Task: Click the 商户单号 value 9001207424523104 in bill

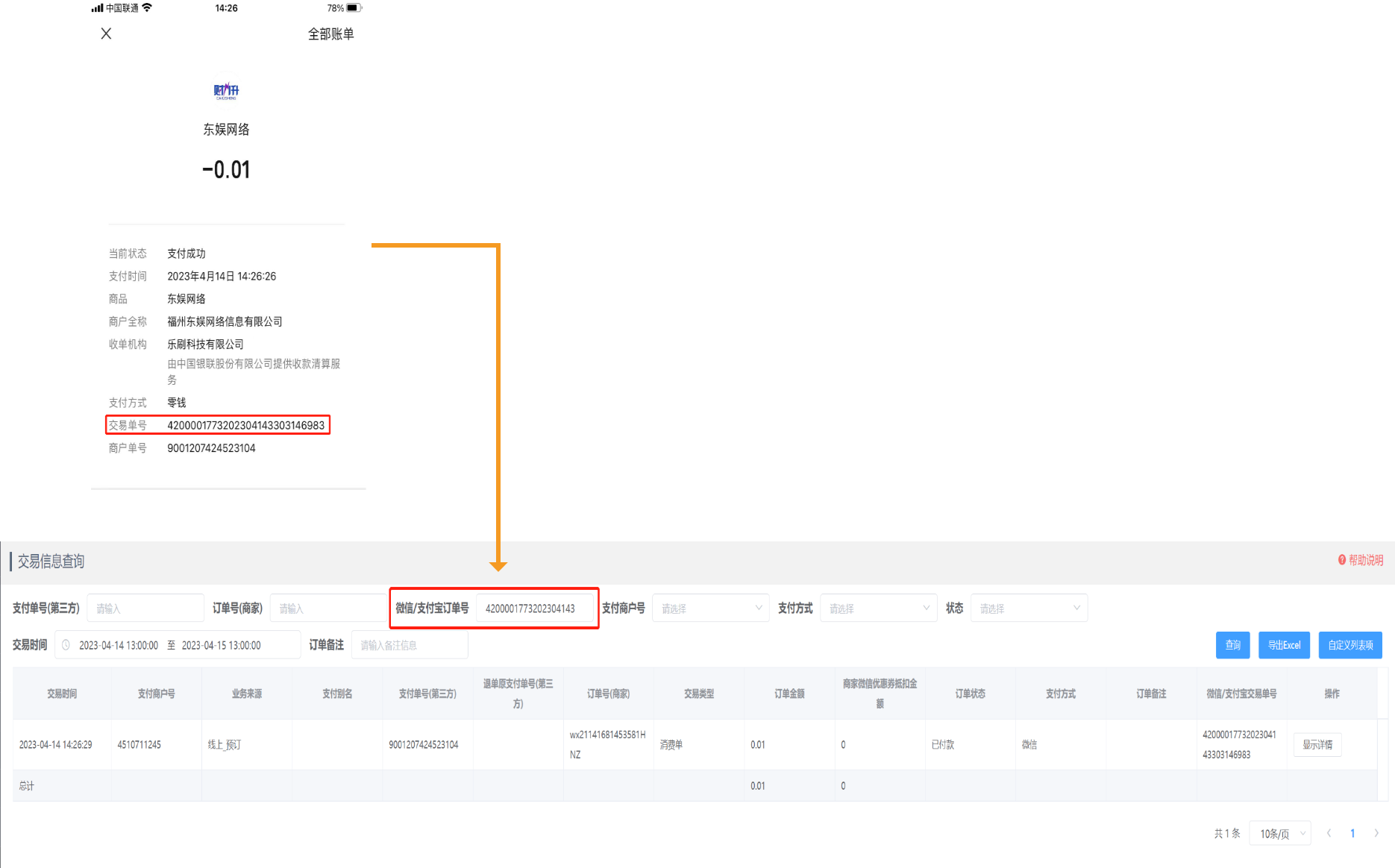Action: click(x=211, y=448)
